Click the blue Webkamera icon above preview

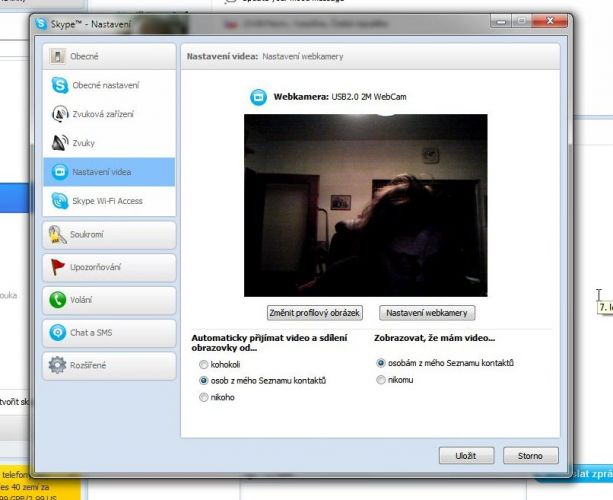pos(258,97)
